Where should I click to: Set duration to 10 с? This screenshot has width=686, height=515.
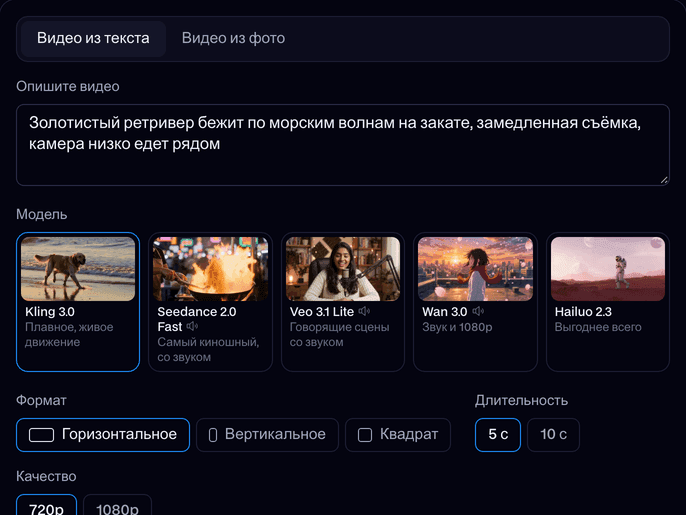553,435
